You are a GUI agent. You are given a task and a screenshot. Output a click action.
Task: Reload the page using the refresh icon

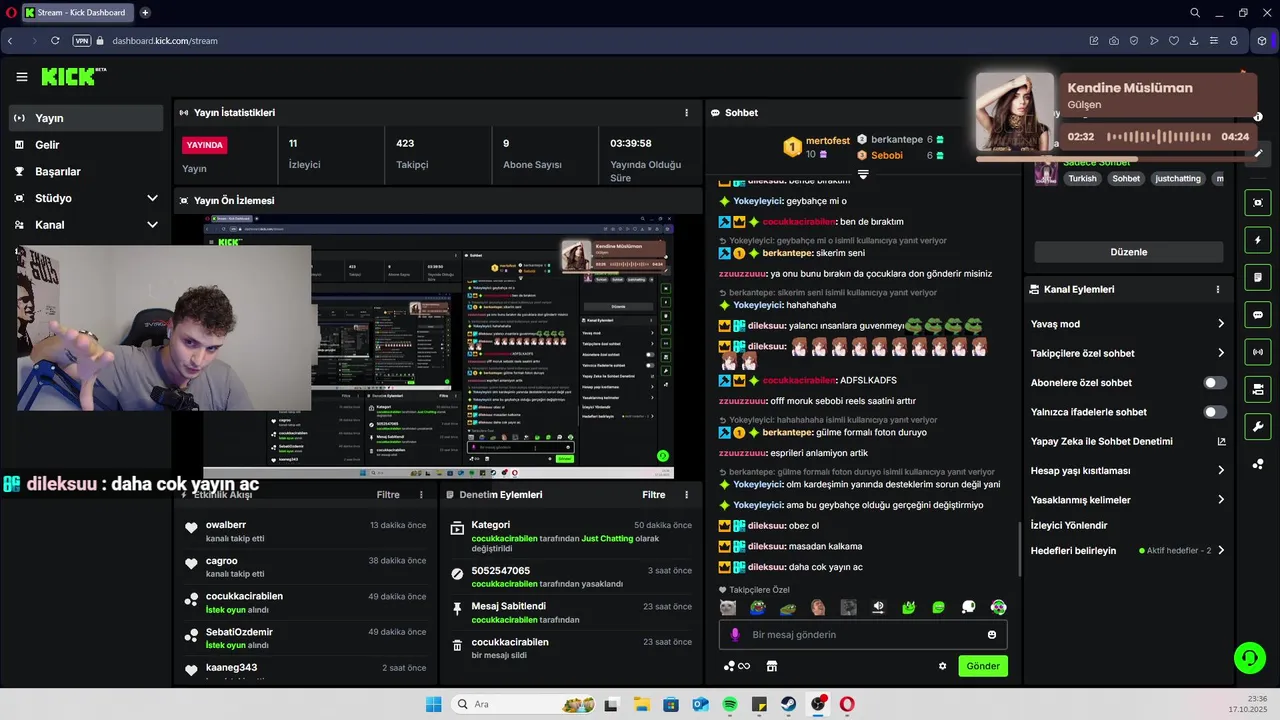tap(55, 41)
